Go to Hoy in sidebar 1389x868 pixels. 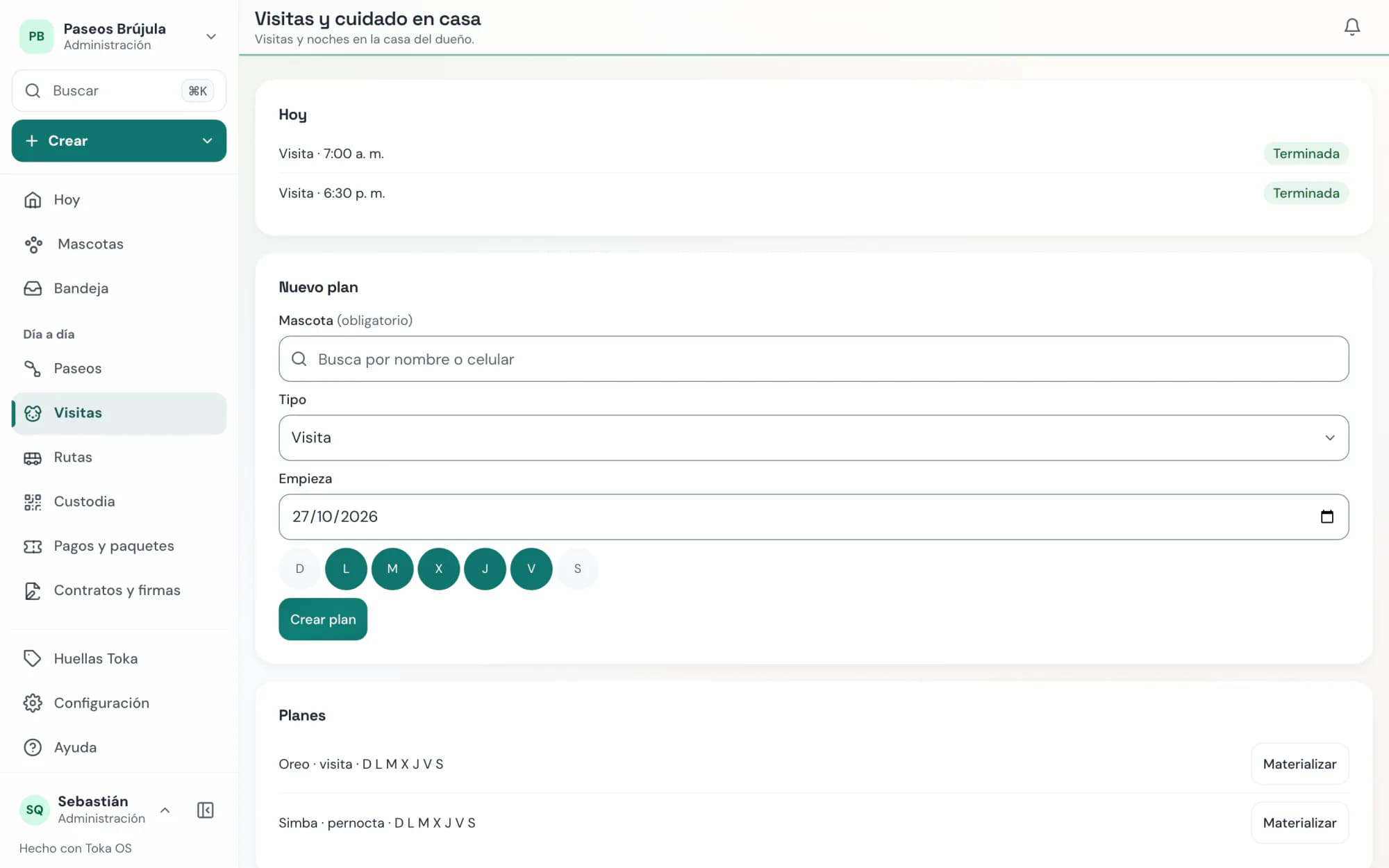click(119, 200)
